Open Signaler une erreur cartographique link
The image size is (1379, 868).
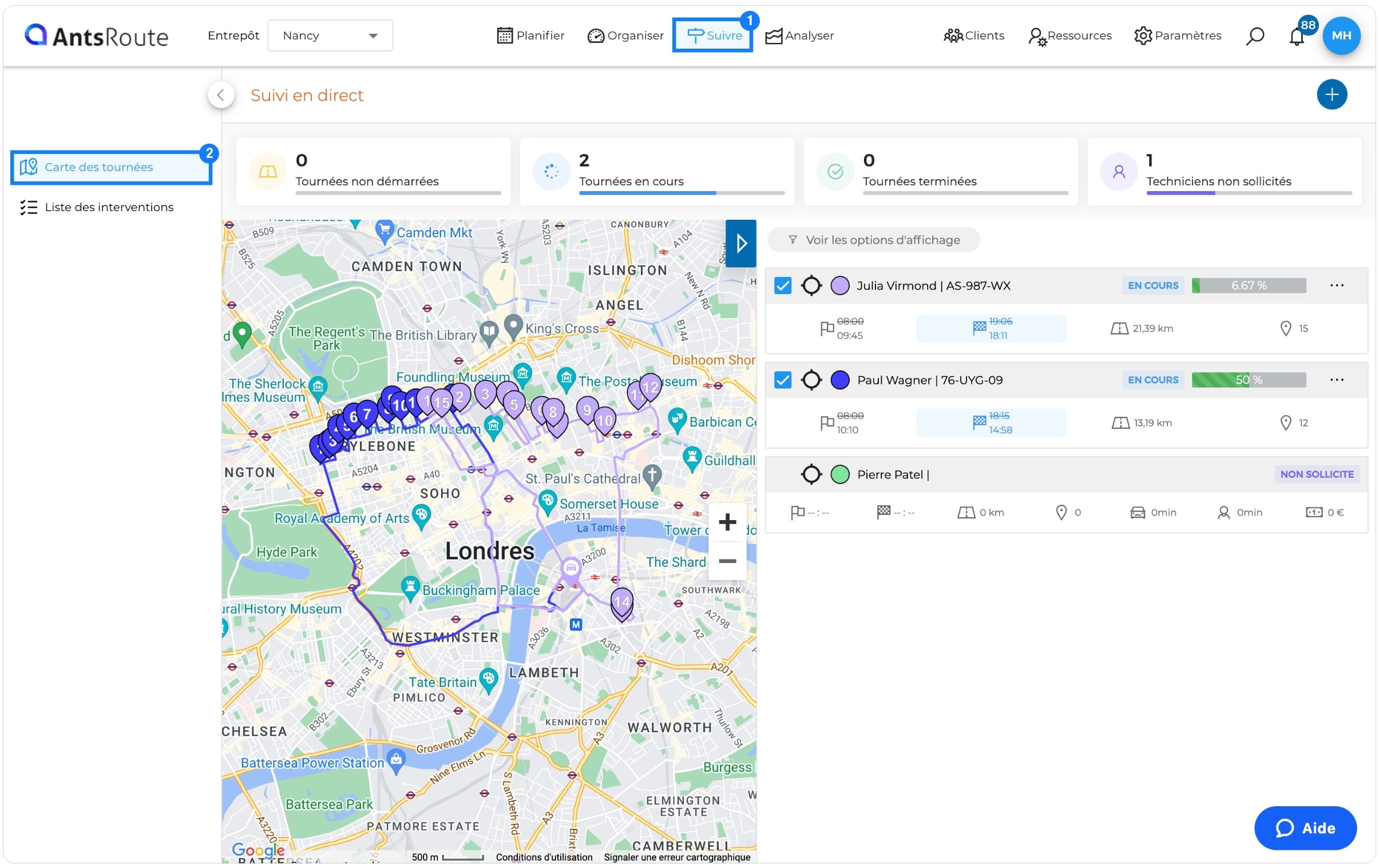tap(677, 857)
